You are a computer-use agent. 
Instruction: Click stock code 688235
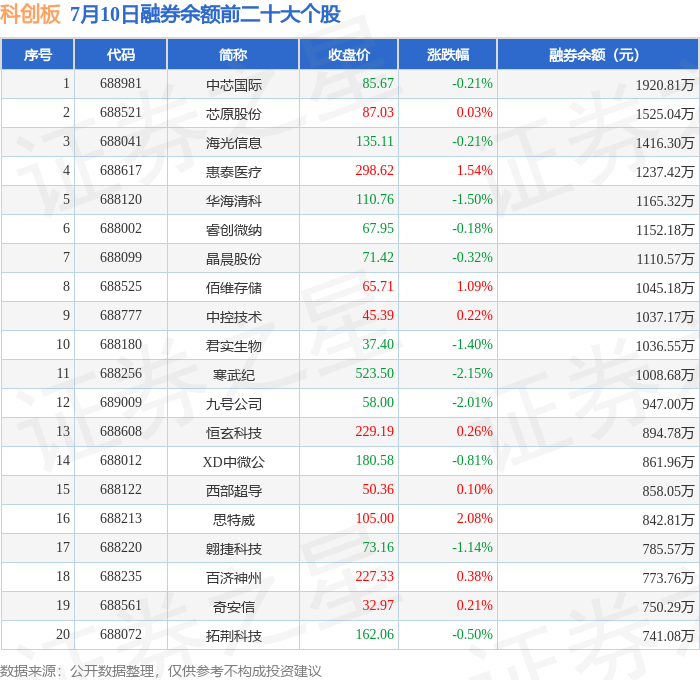pyautogui.click(x=121, y=576)
